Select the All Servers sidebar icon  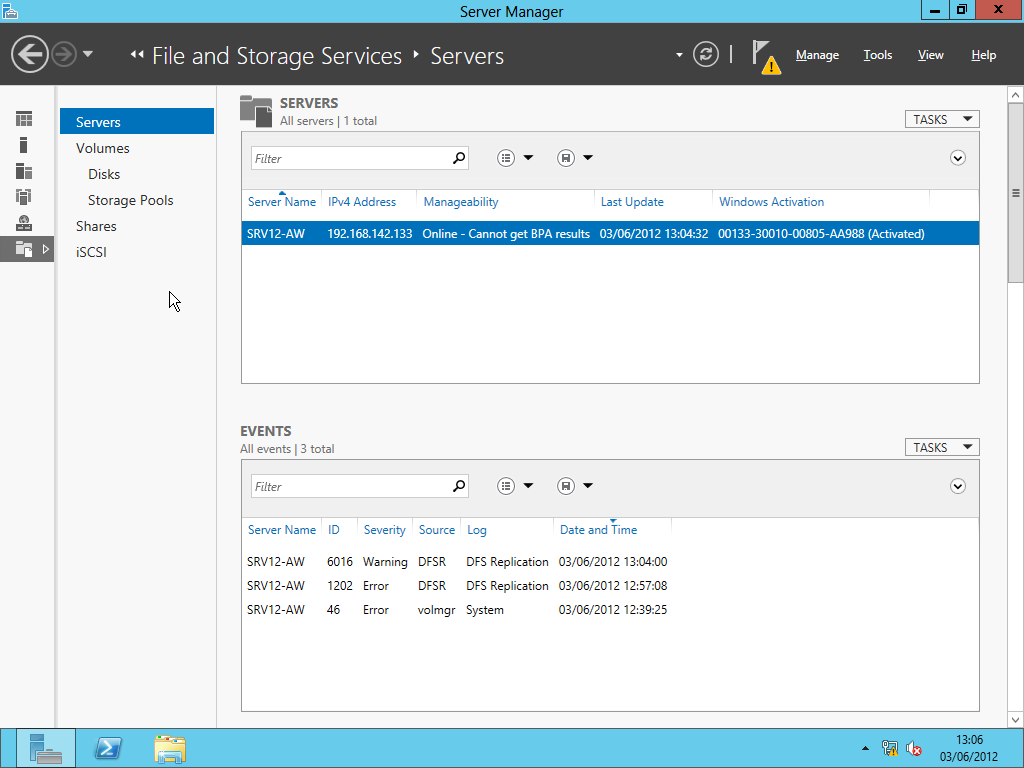(x=24, y=171)
